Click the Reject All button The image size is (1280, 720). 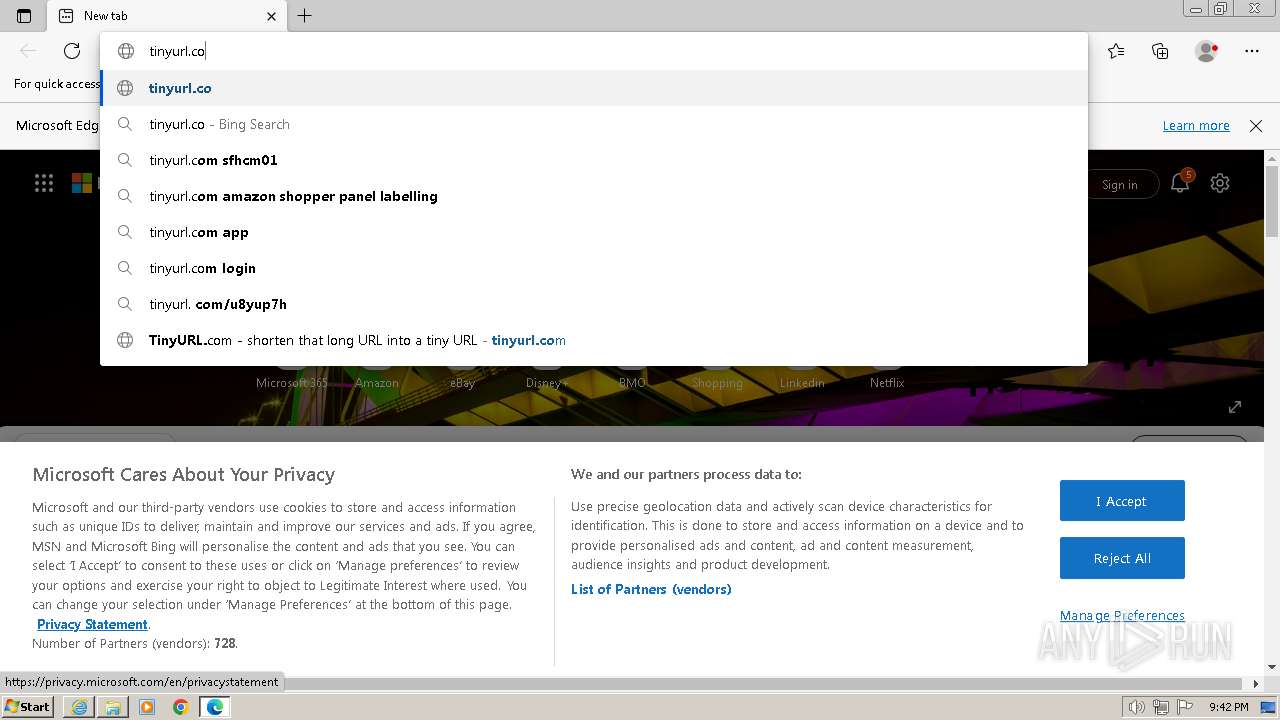coord(1122,558)
